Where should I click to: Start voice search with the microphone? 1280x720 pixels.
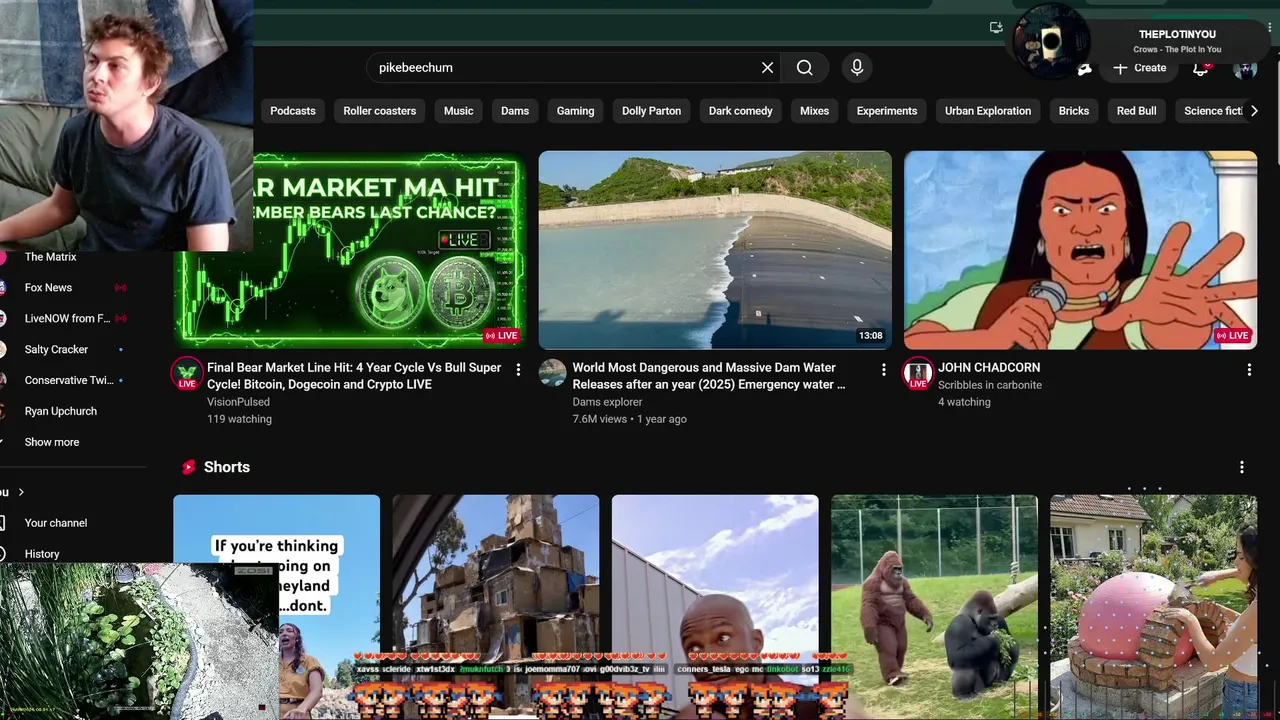(856, 67)
